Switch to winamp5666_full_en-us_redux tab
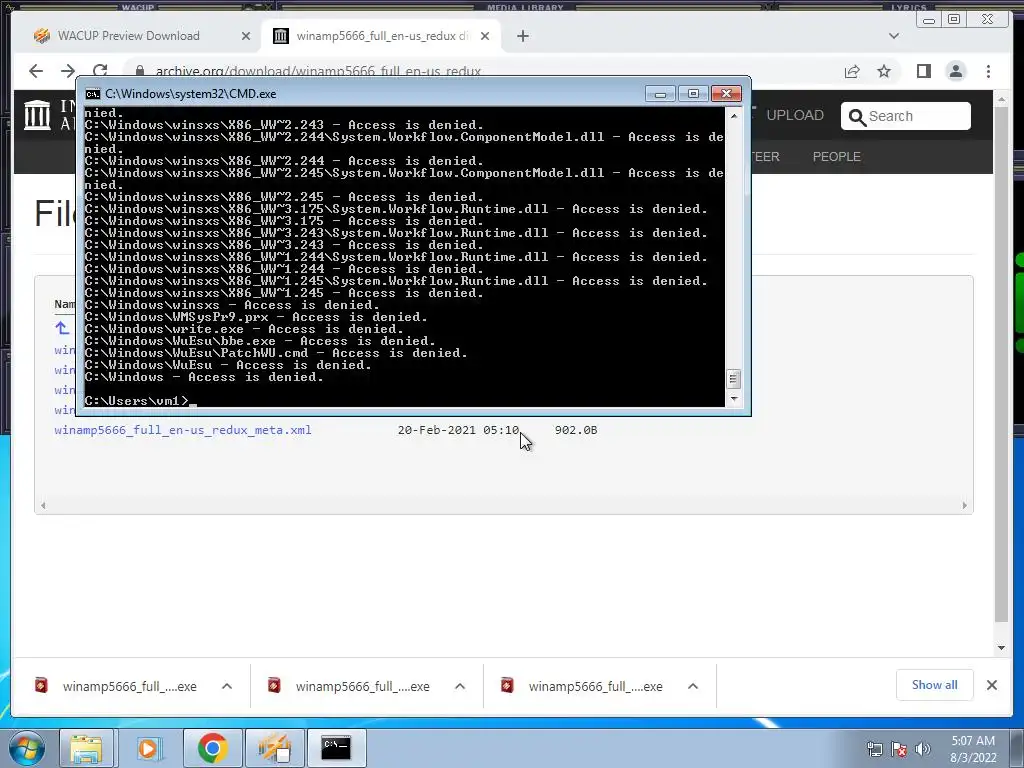 383,36
